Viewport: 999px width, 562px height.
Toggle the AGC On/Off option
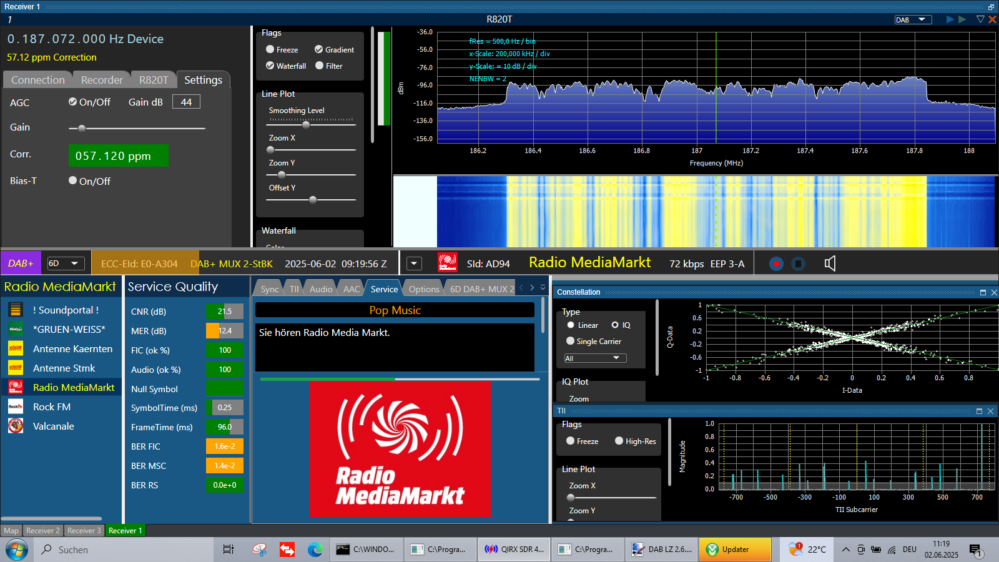(x=73, y=102)
